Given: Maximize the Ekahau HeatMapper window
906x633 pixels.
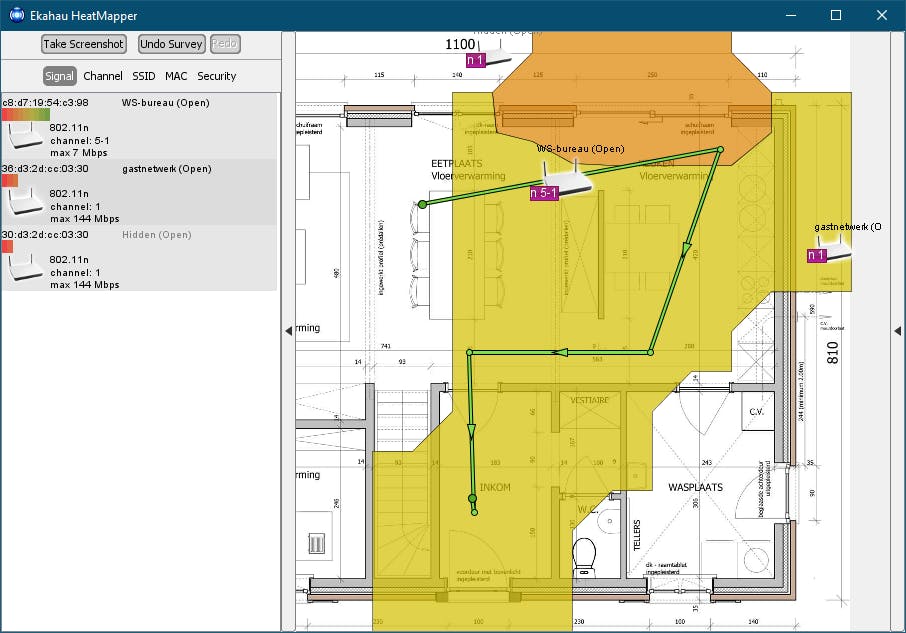Looking at the screenshot, I should coord(836,15).
